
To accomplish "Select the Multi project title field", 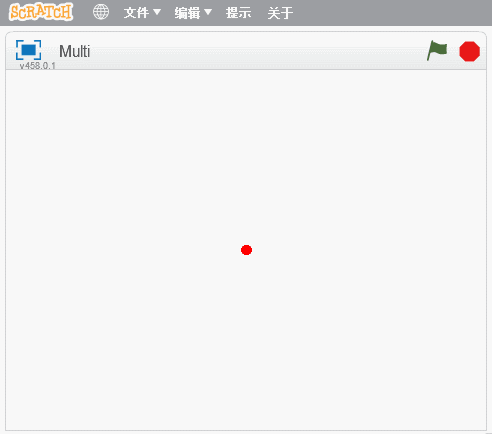I will tap(75, 51).
